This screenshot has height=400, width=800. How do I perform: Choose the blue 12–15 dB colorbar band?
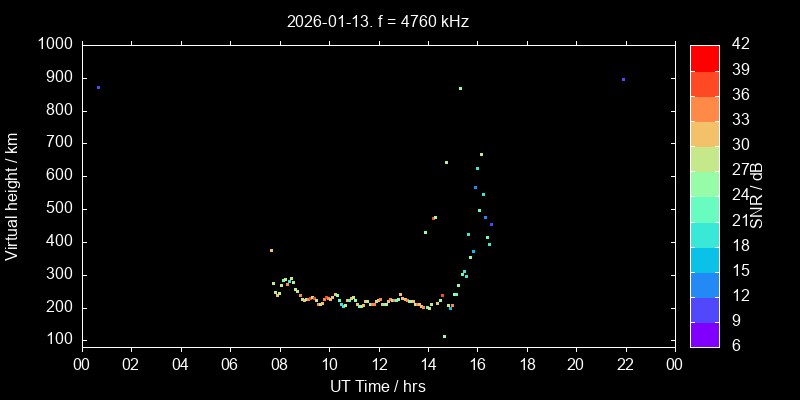click(704, 284)
